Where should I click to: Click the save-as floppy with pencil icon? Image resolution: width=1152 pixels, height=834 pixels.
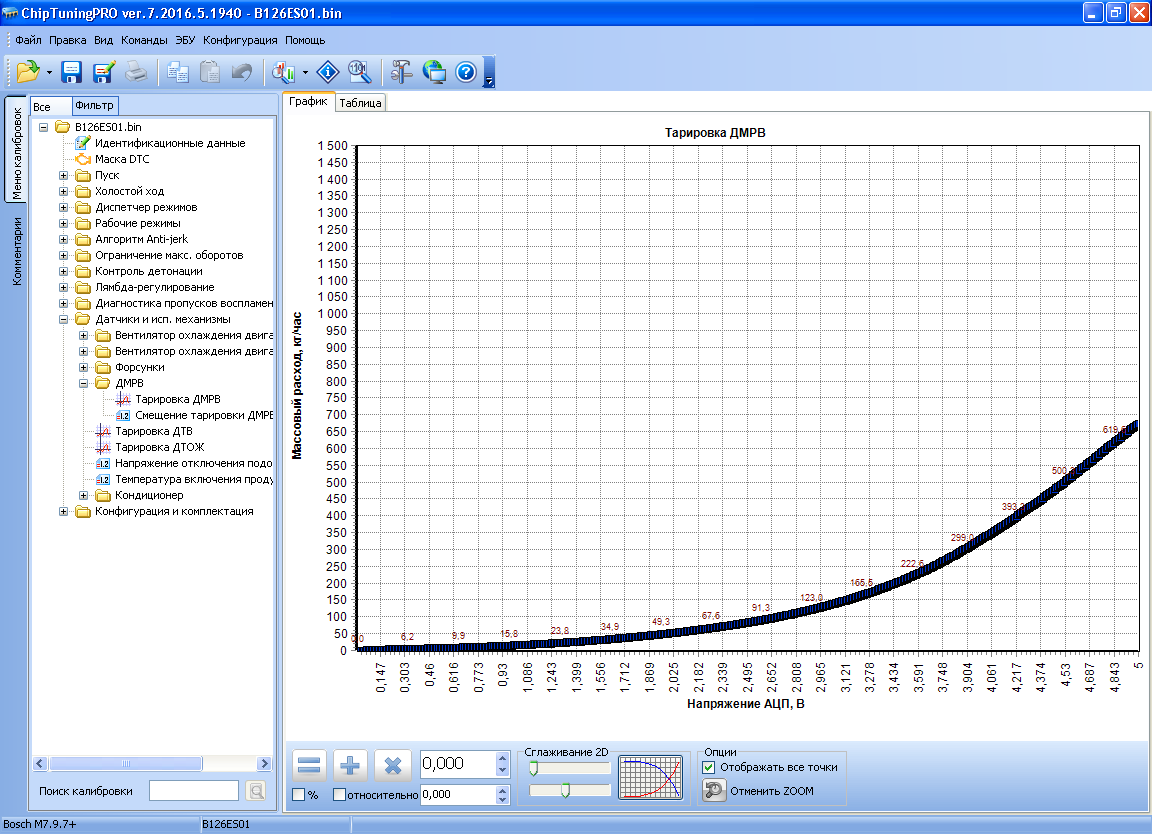103,72
